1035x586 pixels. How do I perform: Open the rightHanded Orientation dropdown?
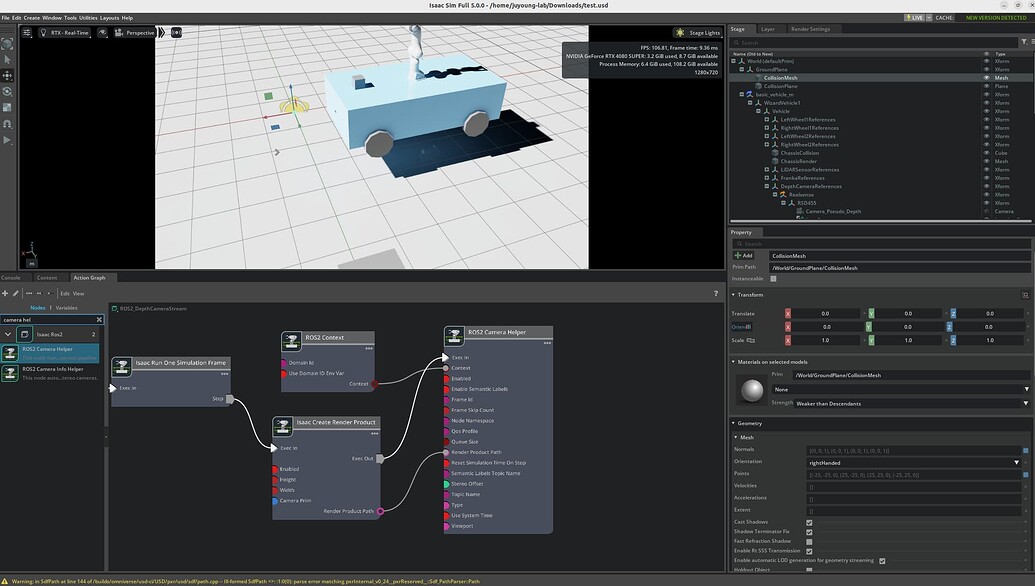[x=1018, y=461]
